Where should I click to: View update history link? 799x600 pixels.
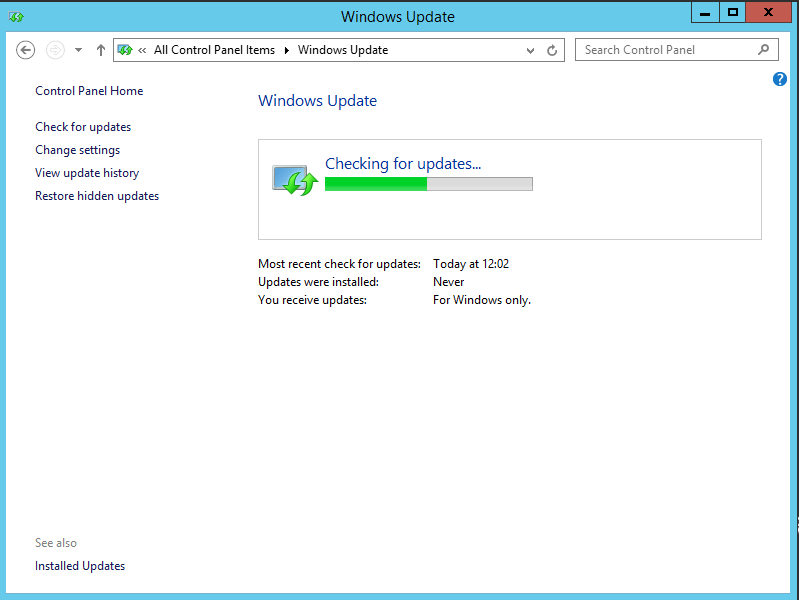87,173
